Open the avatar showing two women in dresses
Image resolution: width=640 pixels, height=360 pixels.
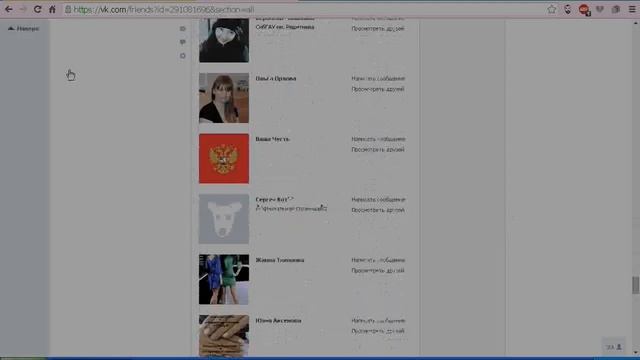point(224,280)
